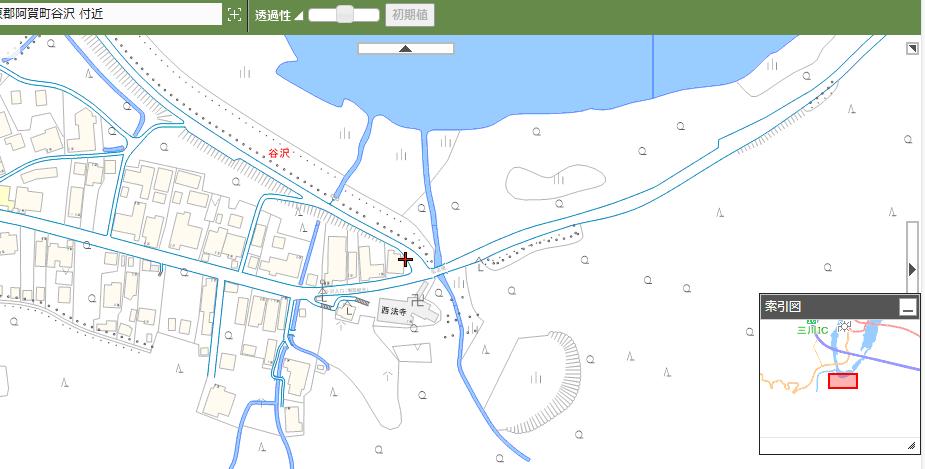This screenshot has height=469, width=925.
Task: Click the 透過性 label in toolbar
Action: pyautogui.click(x=273, y=15)
